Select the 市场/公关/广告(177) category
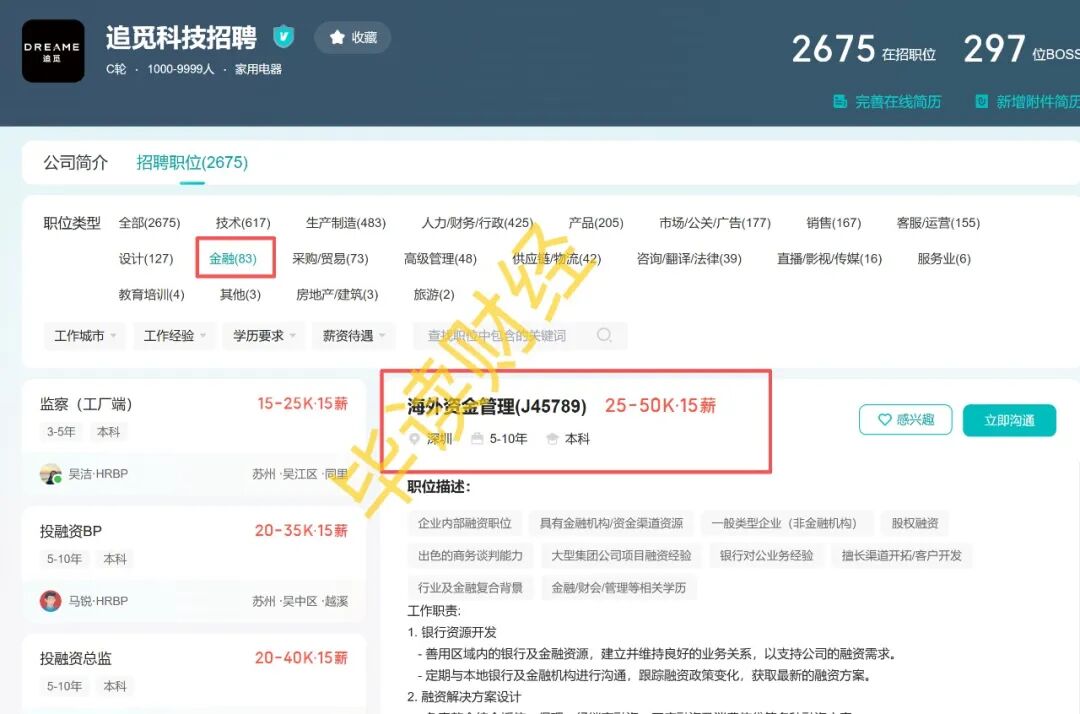 tap(715, 223)
